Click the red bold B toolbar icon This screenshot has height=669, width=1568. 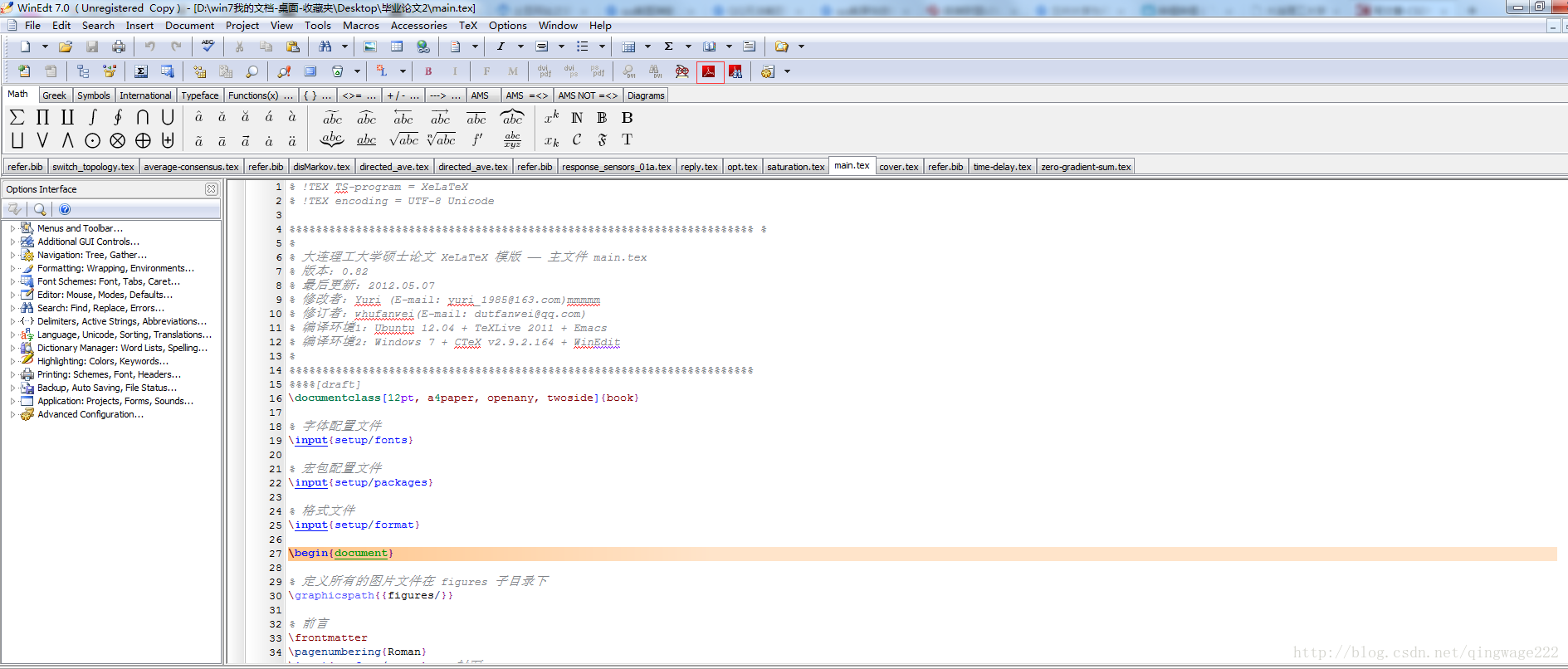click(x=428, y=71)
